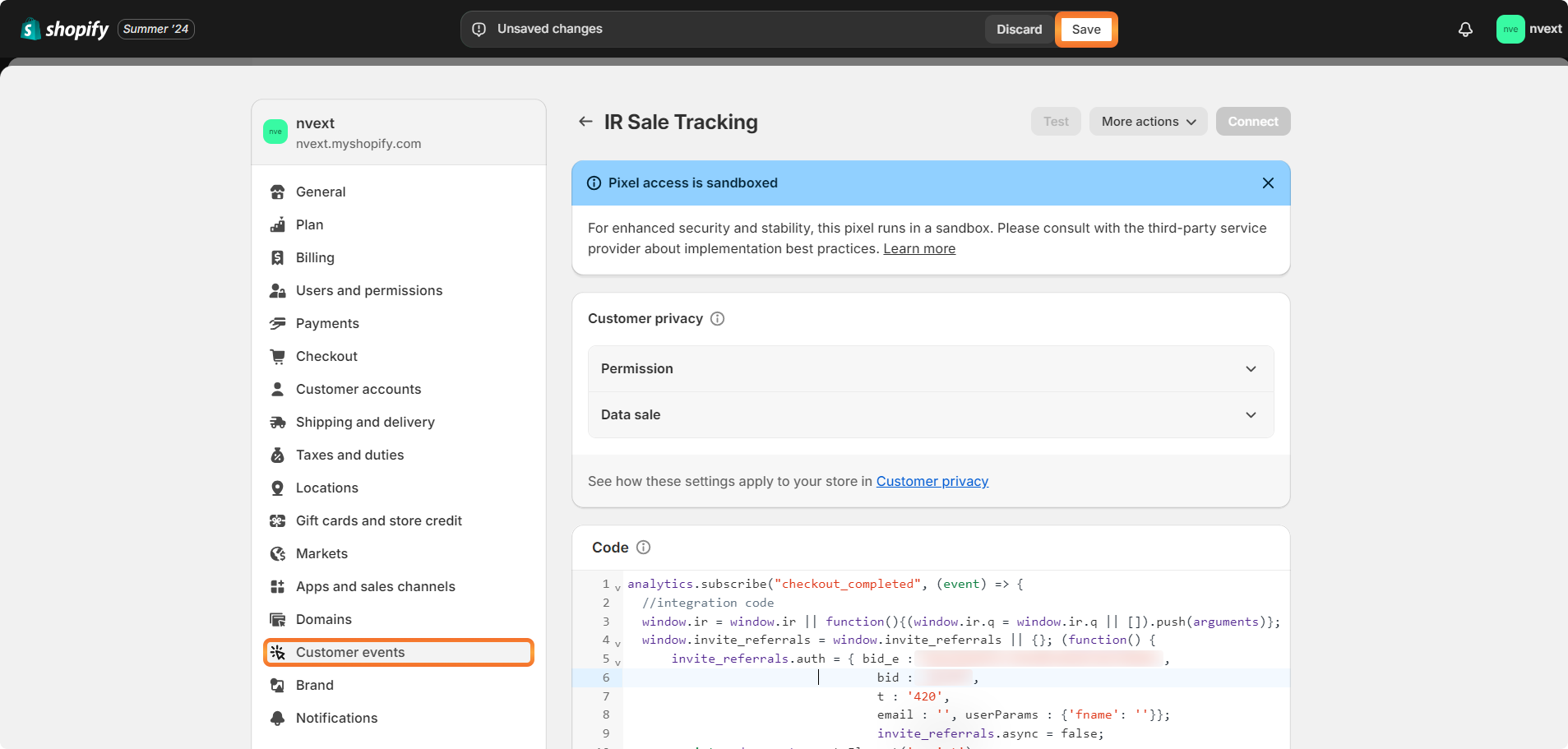This screenshot has width=1568, height=749.
Task: Click the info icon in sandboxed banner
Action: [x=594, y=183]
